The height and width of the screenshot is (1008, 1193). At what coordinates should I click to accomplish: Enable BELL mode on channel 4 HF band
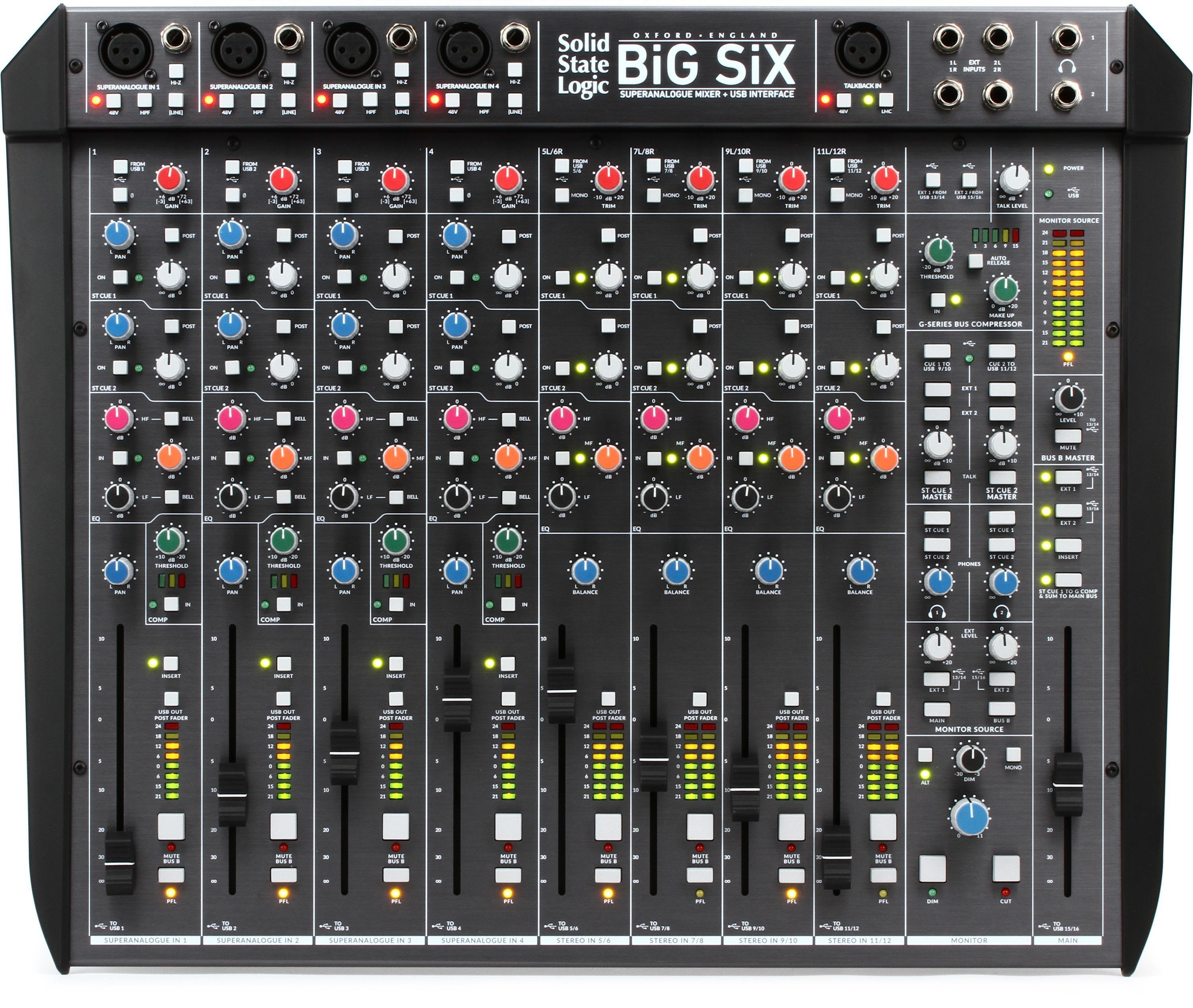(x=509, y=420)
